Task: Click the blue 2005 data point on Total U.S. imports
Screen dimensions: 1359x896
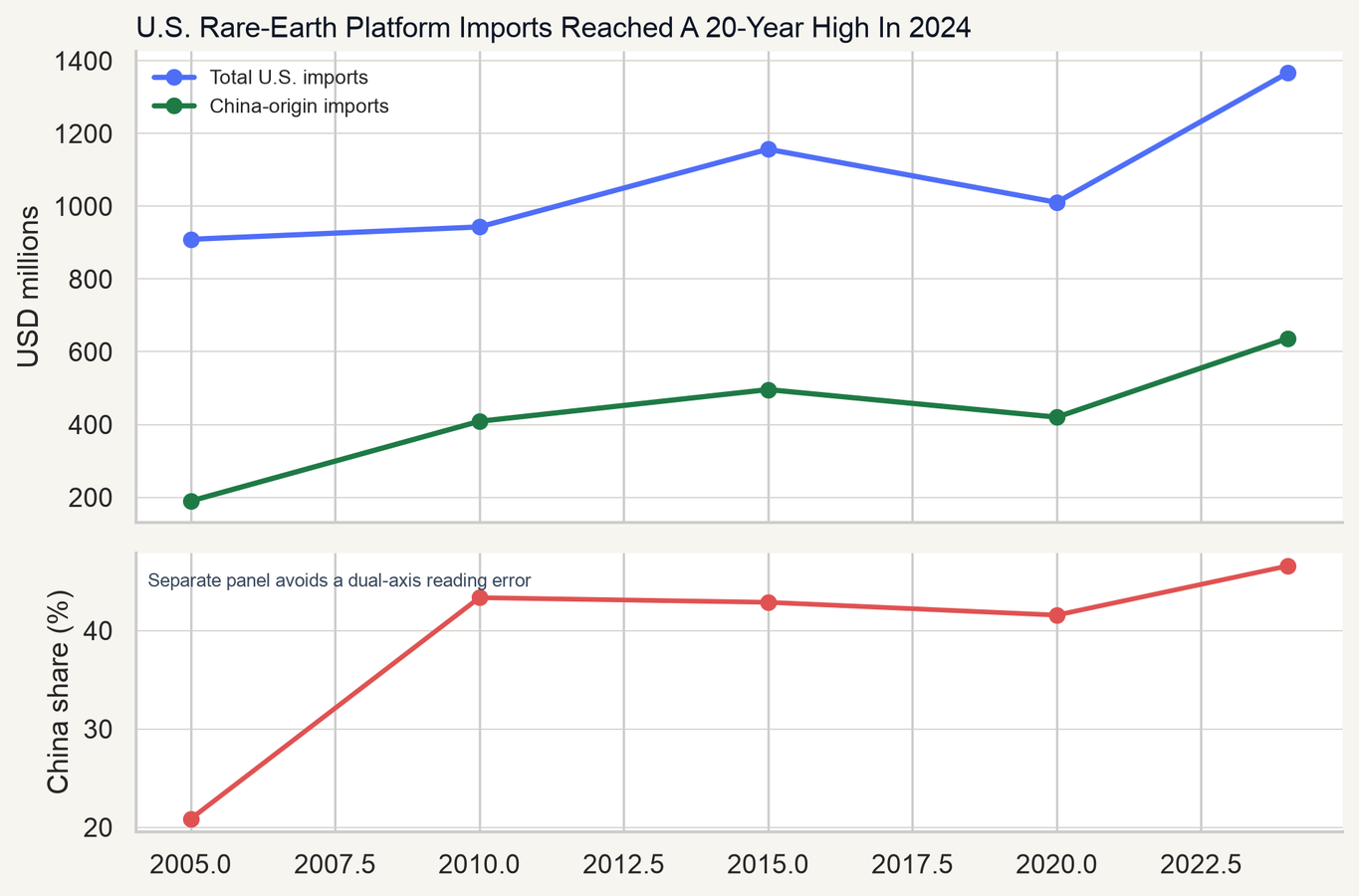Action: click(191, 239)
